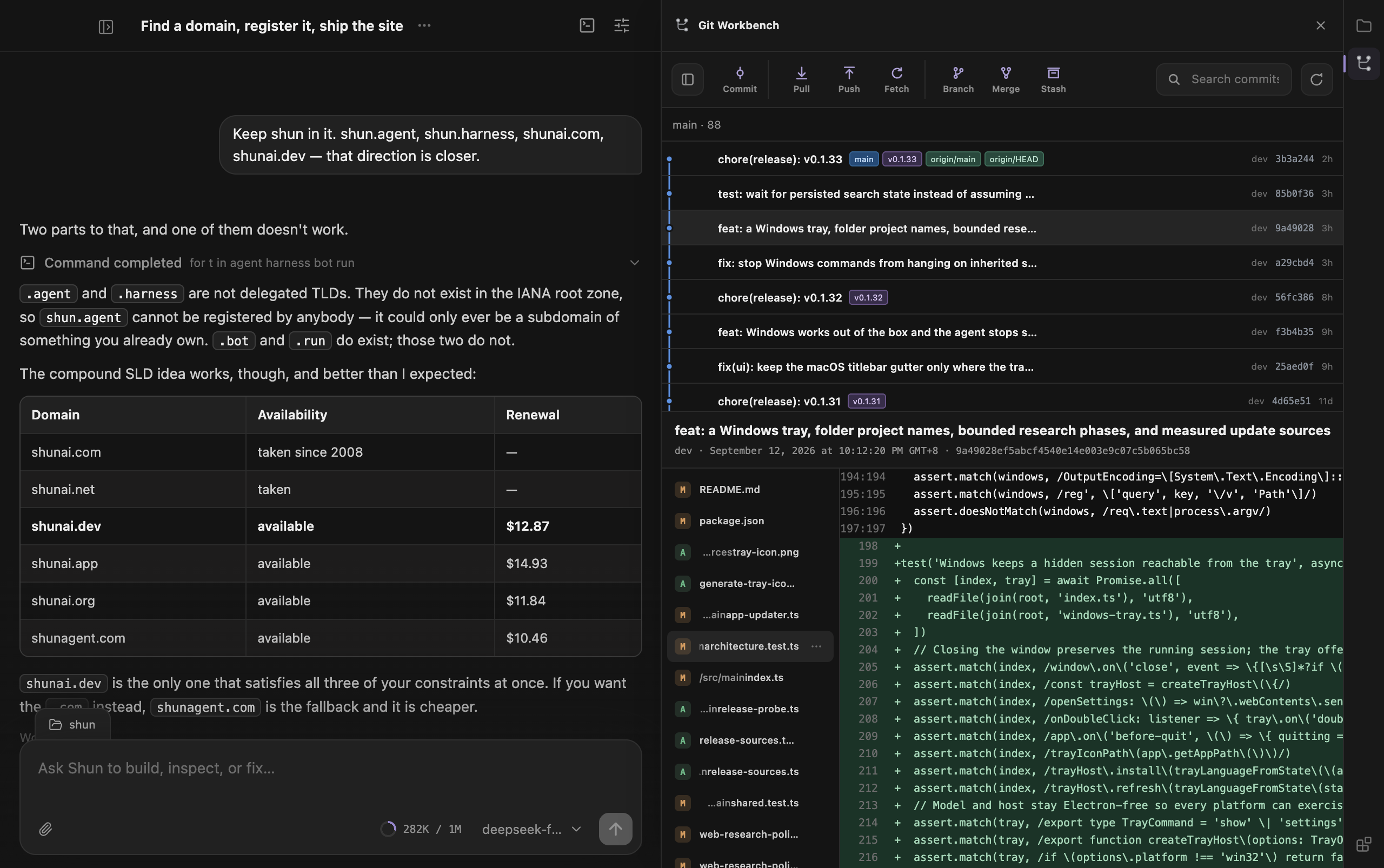This screenshot has height=868, width=1384.
Task: Click the paperclip attach file icon
Action: [x=45, y=829]
